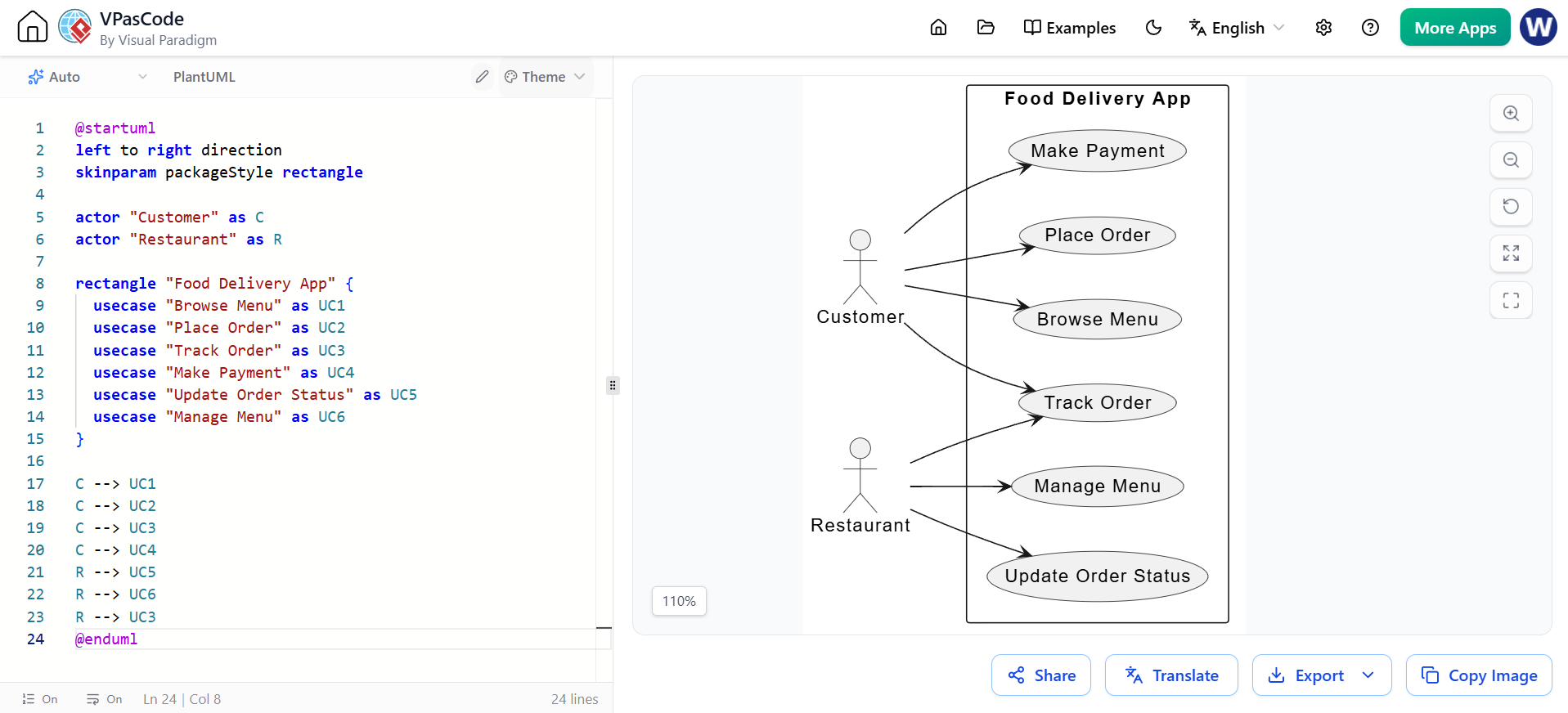Open the VPasCode logo icon
The height and width of the screenshot is (713, 1568).
click(x=75, y=26)
